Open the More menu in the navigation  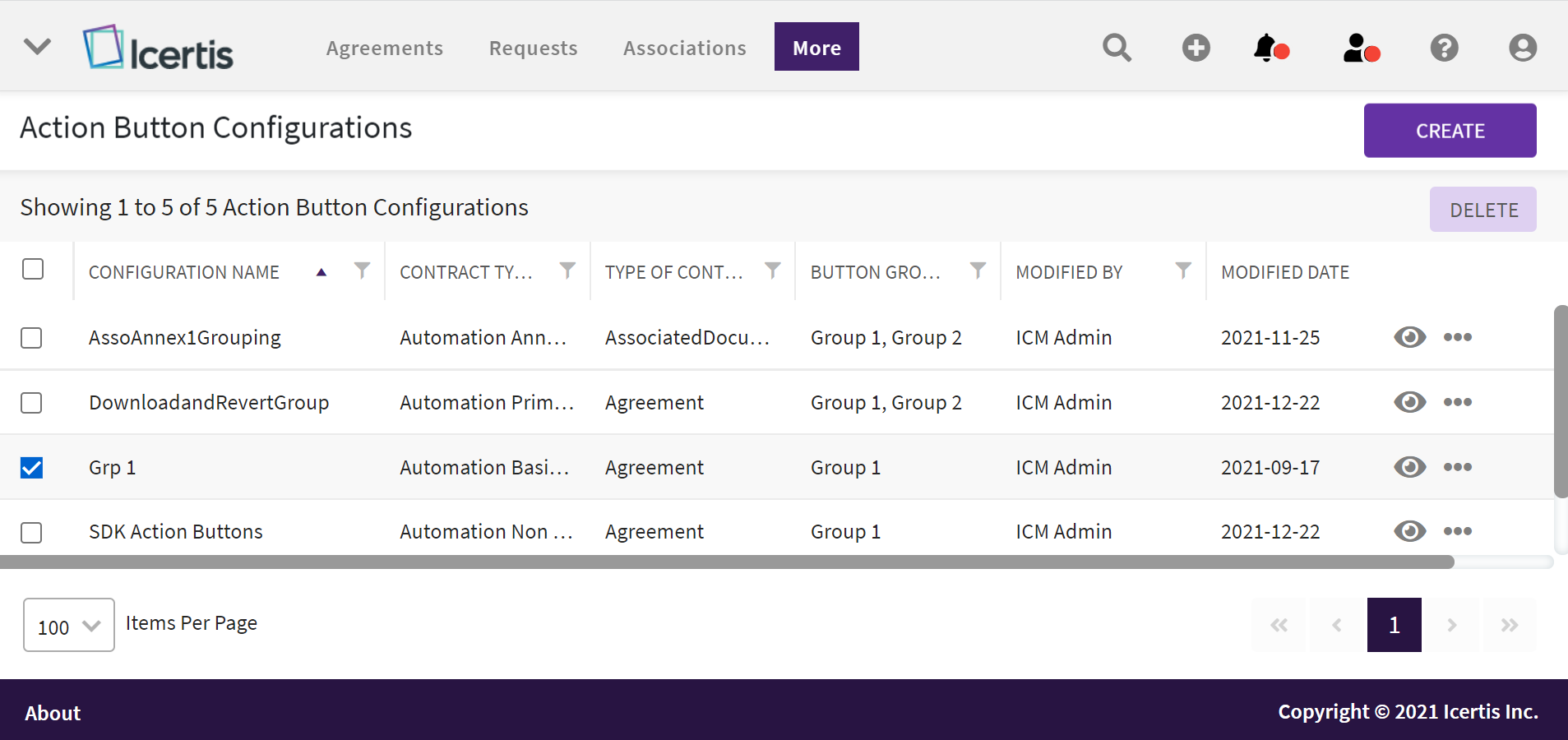coord(816,47)
